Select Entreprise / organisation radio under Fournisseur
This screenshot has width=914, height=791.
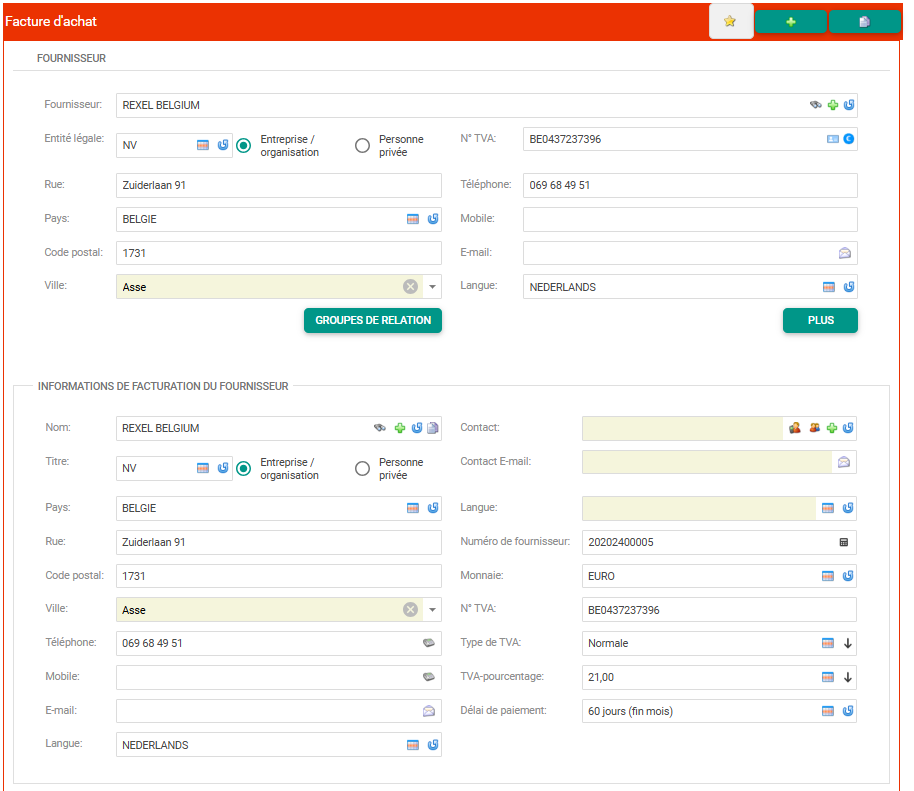click(244, 145)
